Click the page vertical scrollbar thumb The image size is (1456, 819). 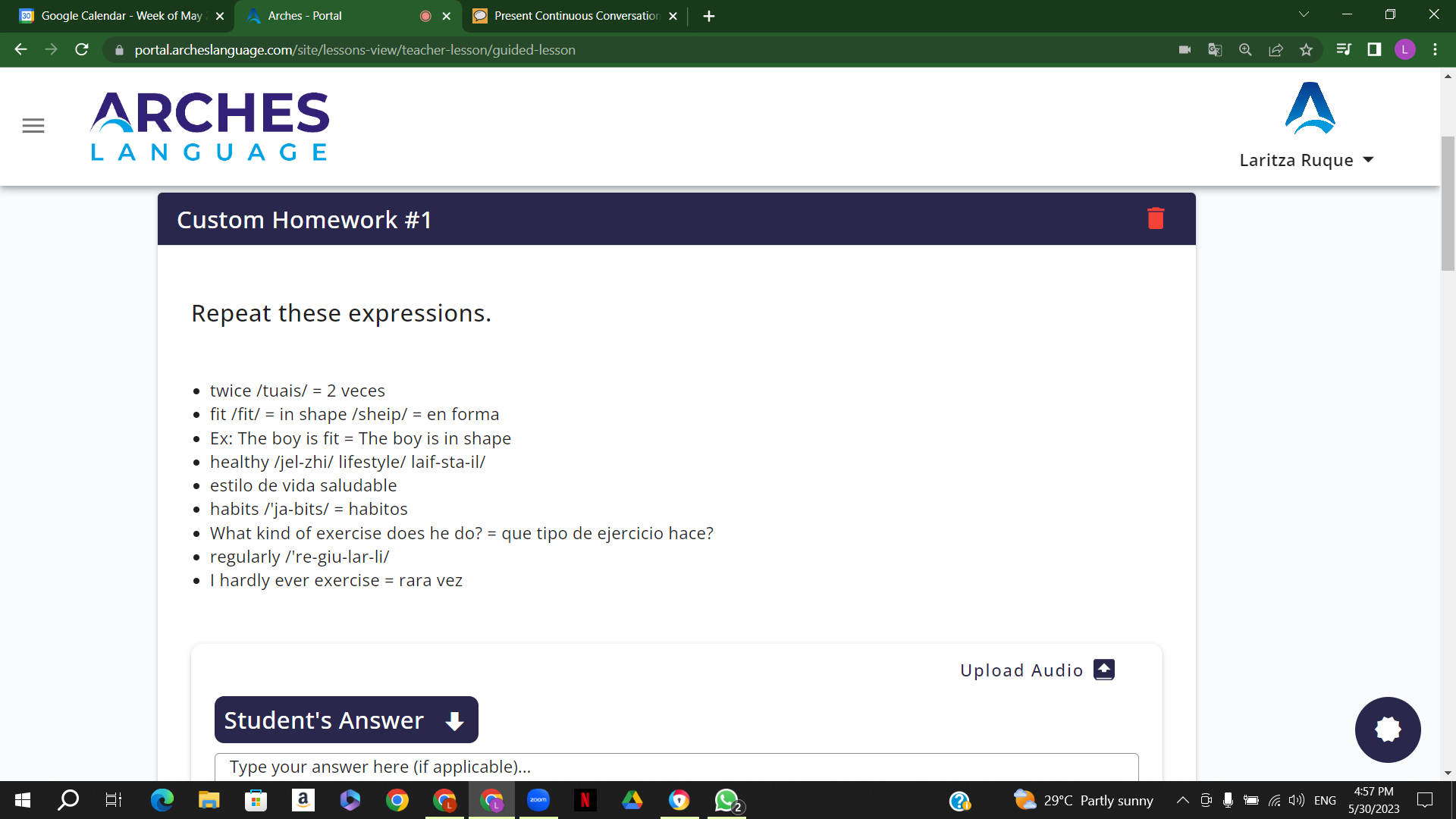click(x=1448, y=203)
